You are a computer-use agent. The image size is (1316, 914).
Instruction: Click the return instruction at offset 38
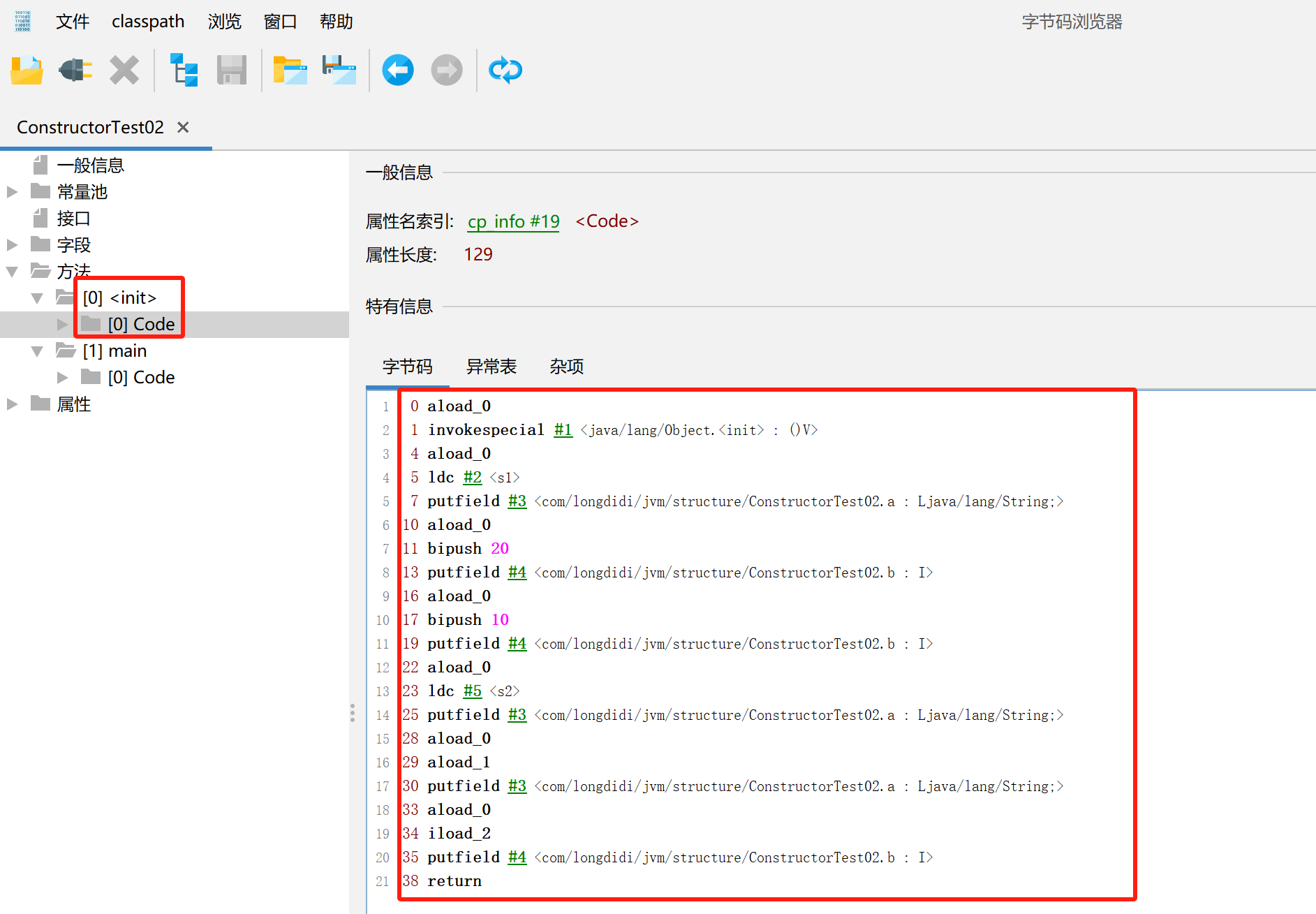tap(454, 880)
